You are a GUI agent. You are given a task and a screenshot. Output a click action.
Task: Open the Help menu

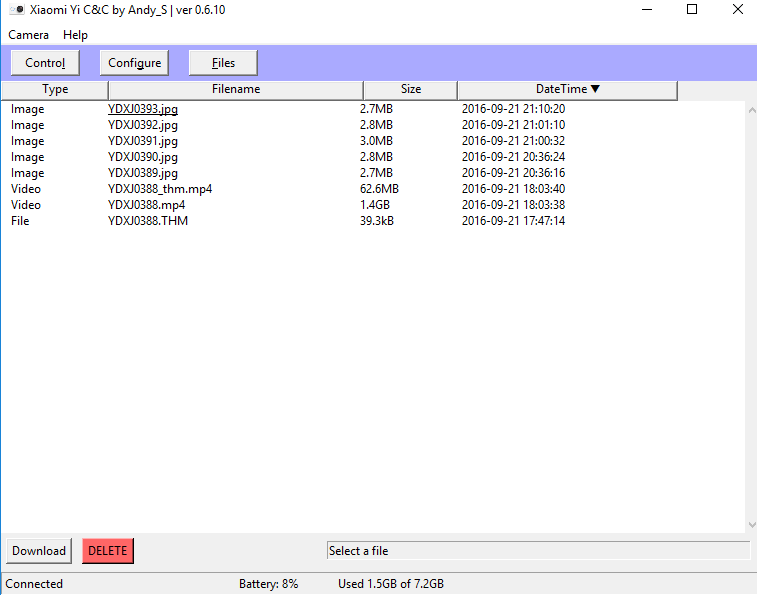point(75,35)
